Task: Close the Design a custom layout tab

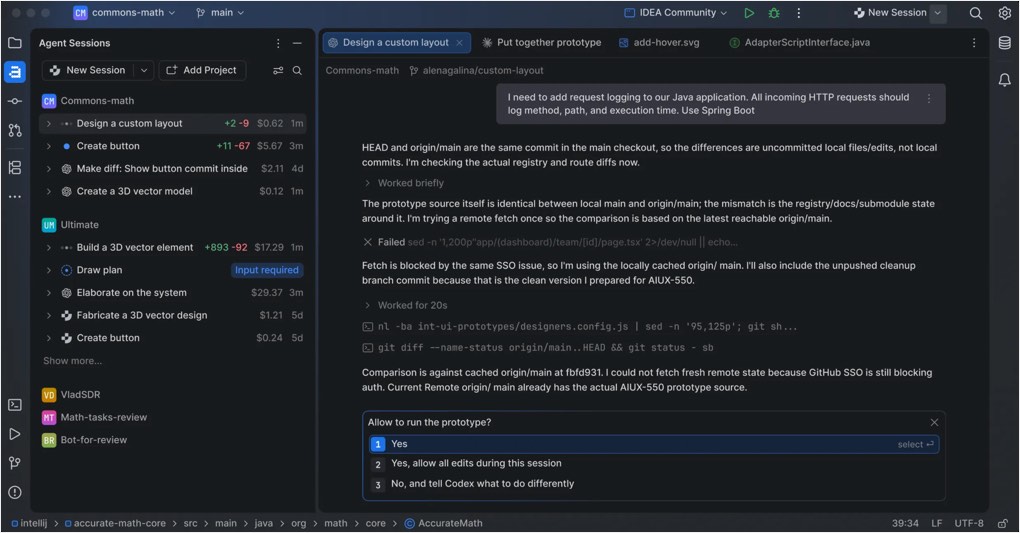Action: [x=459, y=42]
